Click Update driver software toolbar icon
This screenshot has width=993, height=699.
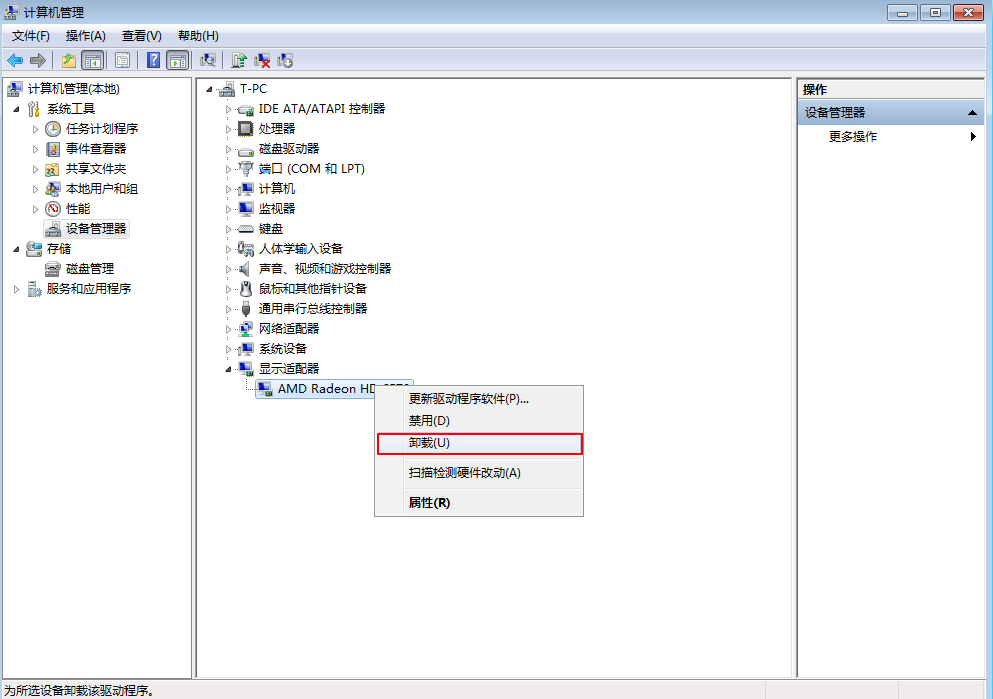239,61
